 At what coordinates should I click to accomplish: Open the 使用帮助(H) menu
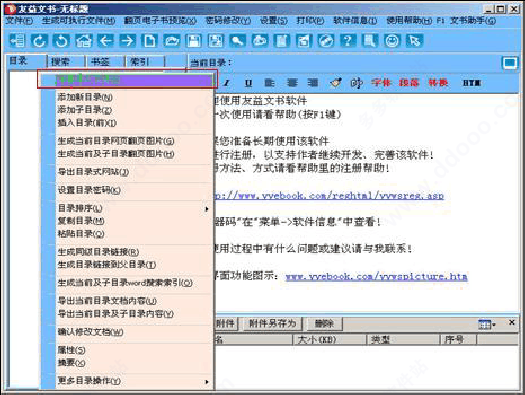(x=409, y=21)
